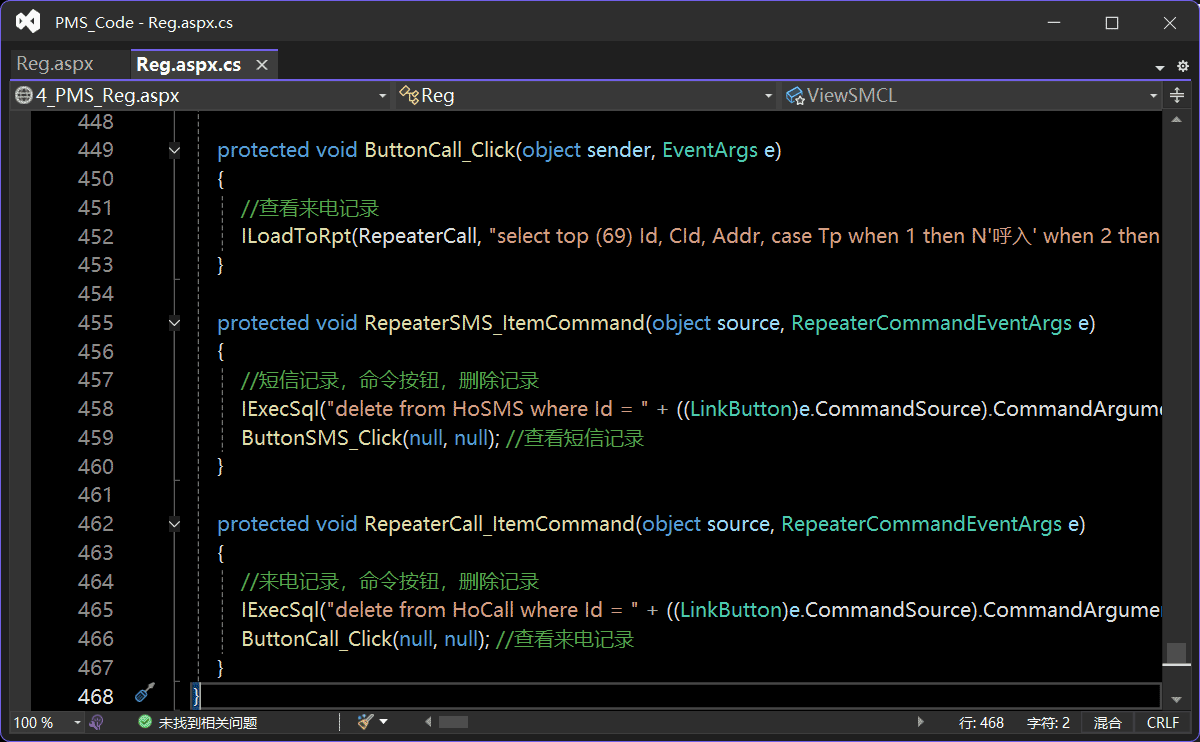Switch to the Reg.aspx tab
This screenshot has height=742, width=1200.
pyautogui.click(x=55, y=64)
